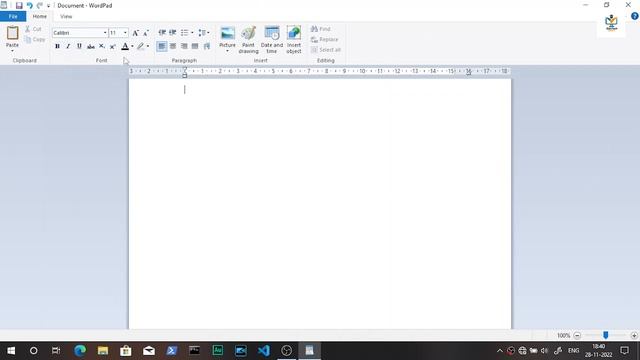640x360 pixels.
Task: Switch to the Home tab
Action: point(40,16)
